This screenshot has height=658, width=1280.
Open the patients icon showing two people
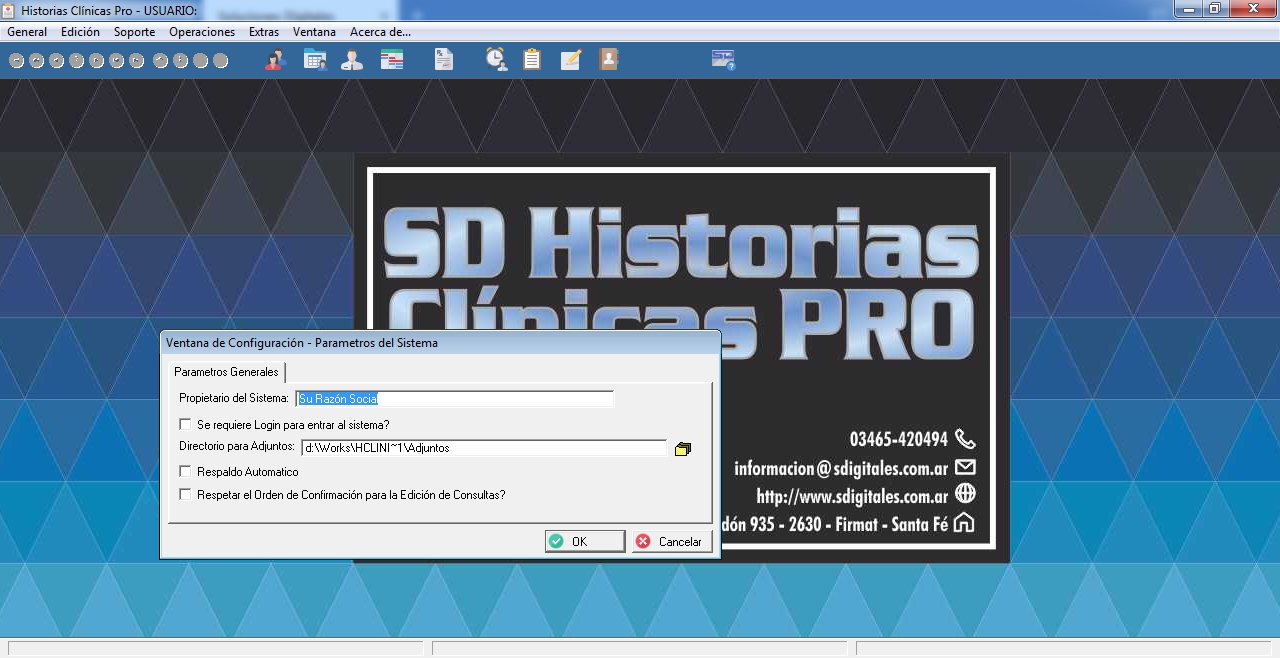point(275,60)
